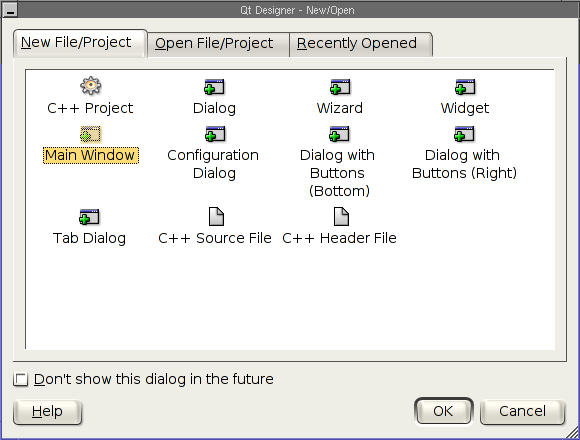Pick Dialog with Buttons (Right) icon
Viewport: 580px width, 440px height.
(464, 134)
